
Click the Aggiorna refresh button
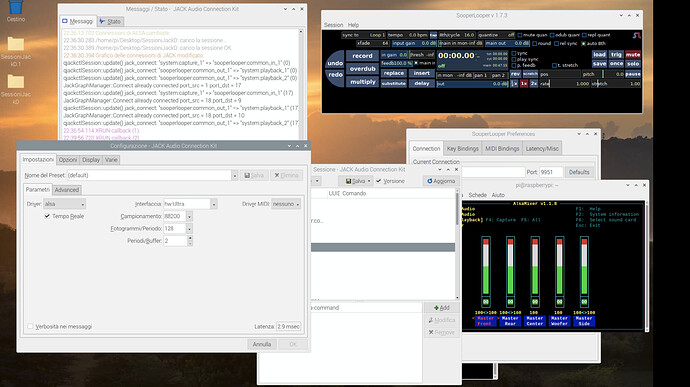[x=441, y=181]
